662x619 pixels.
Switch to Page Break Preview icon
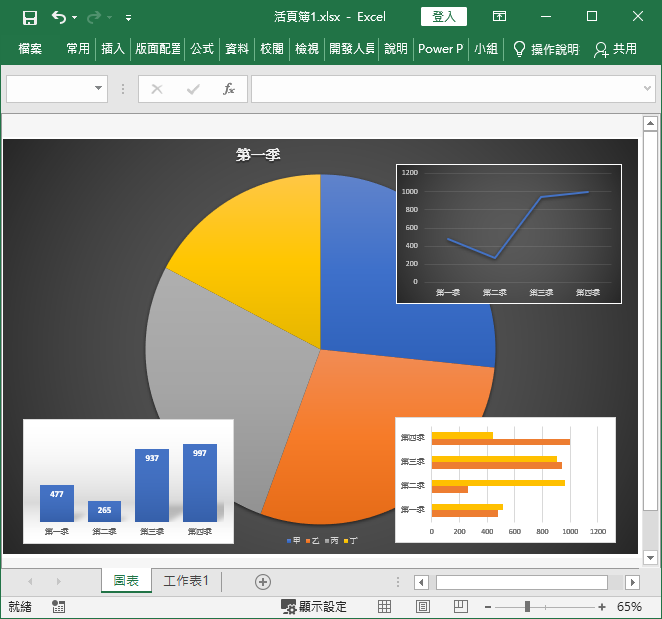461,607
